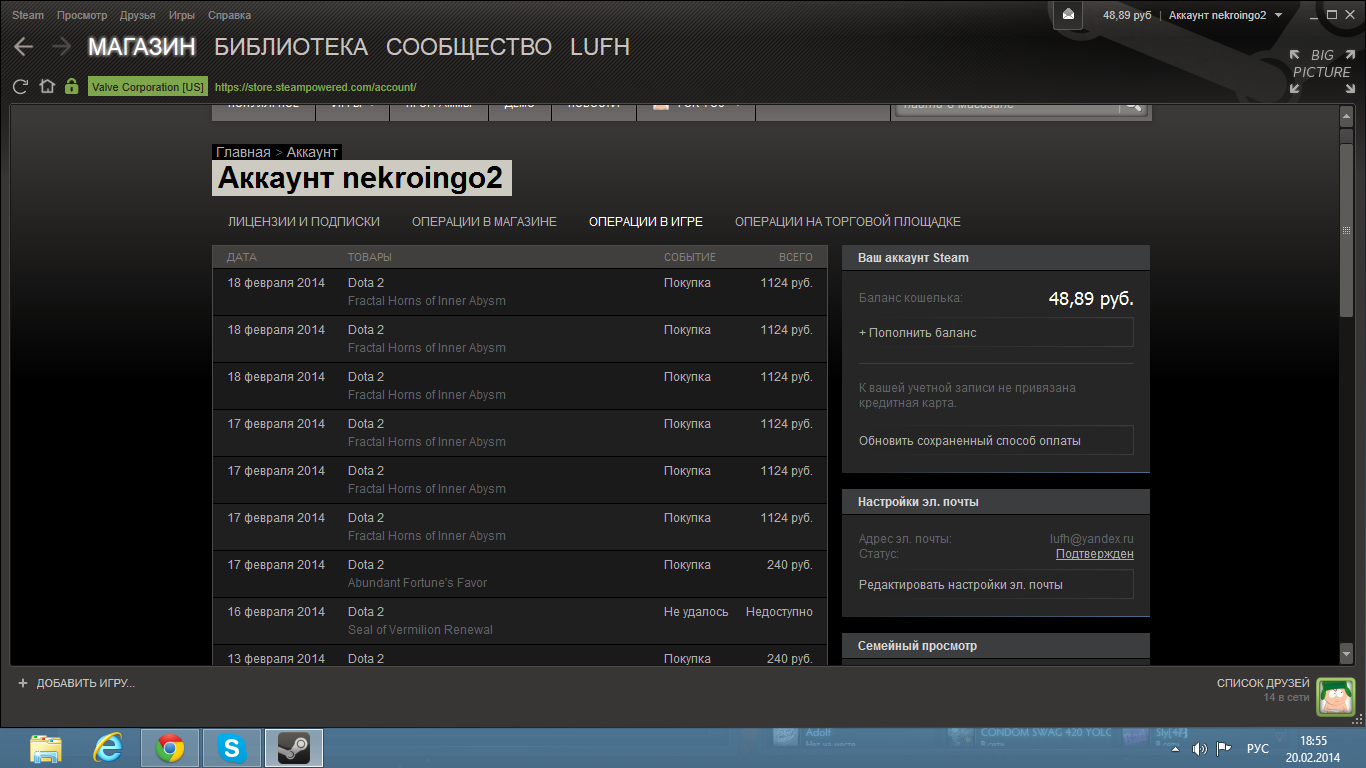
Task: Click the Steam taskbar icon
Action: 293,747
